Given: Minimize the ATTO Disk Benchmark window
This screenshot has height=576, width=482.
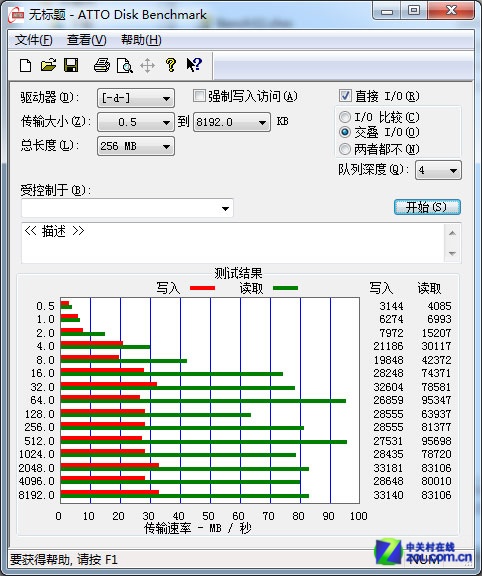Looking at the screenshot, I should (x=387, y=11).
